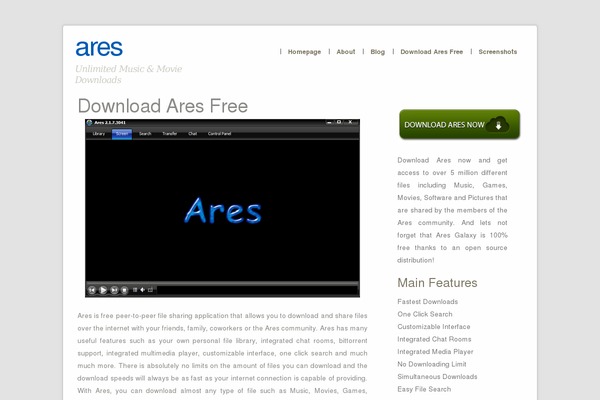Select the Control Panel tab in the Ares window
Image resolution: width=600 pixels, height=400 pixels.
click(219, 134)
